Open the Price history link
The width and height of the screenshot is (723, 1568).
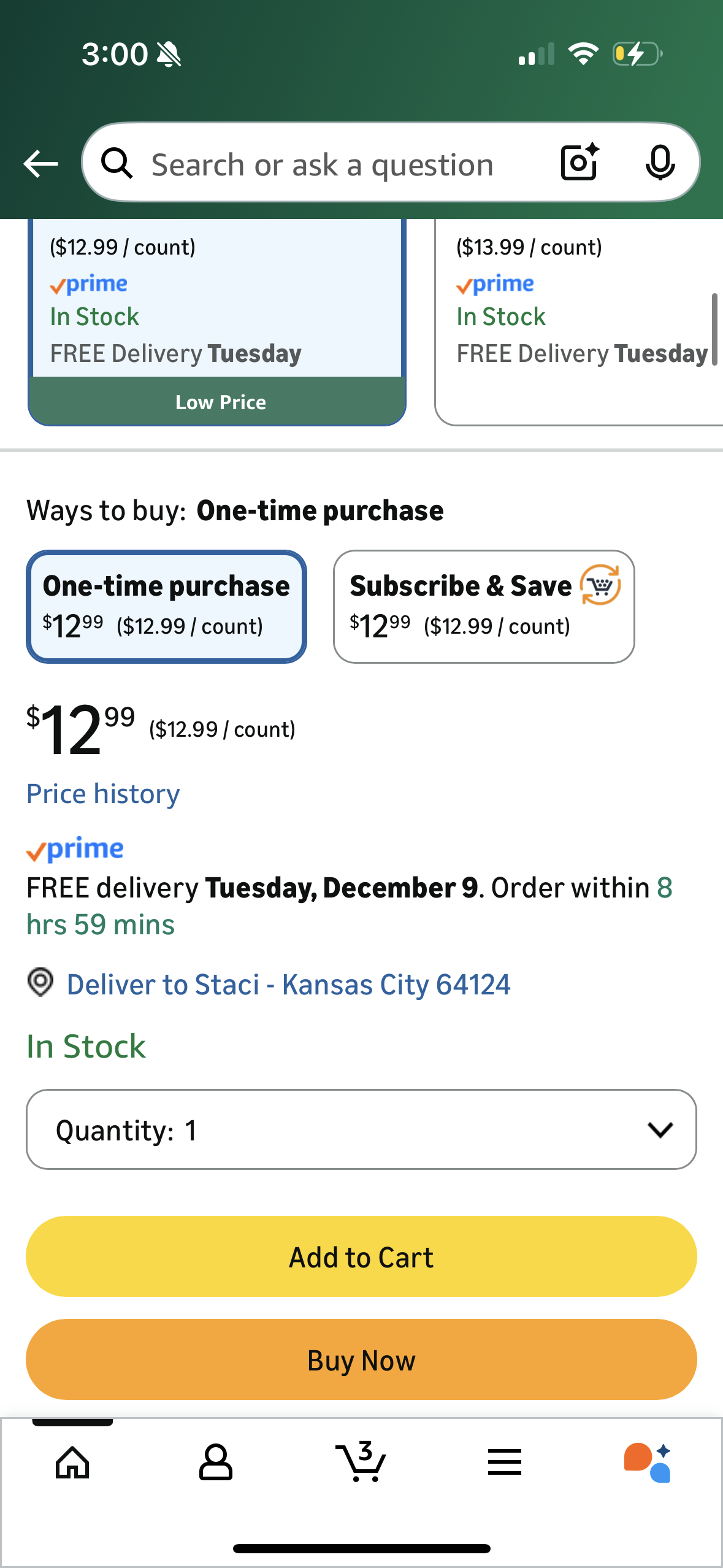click(103, 794)
